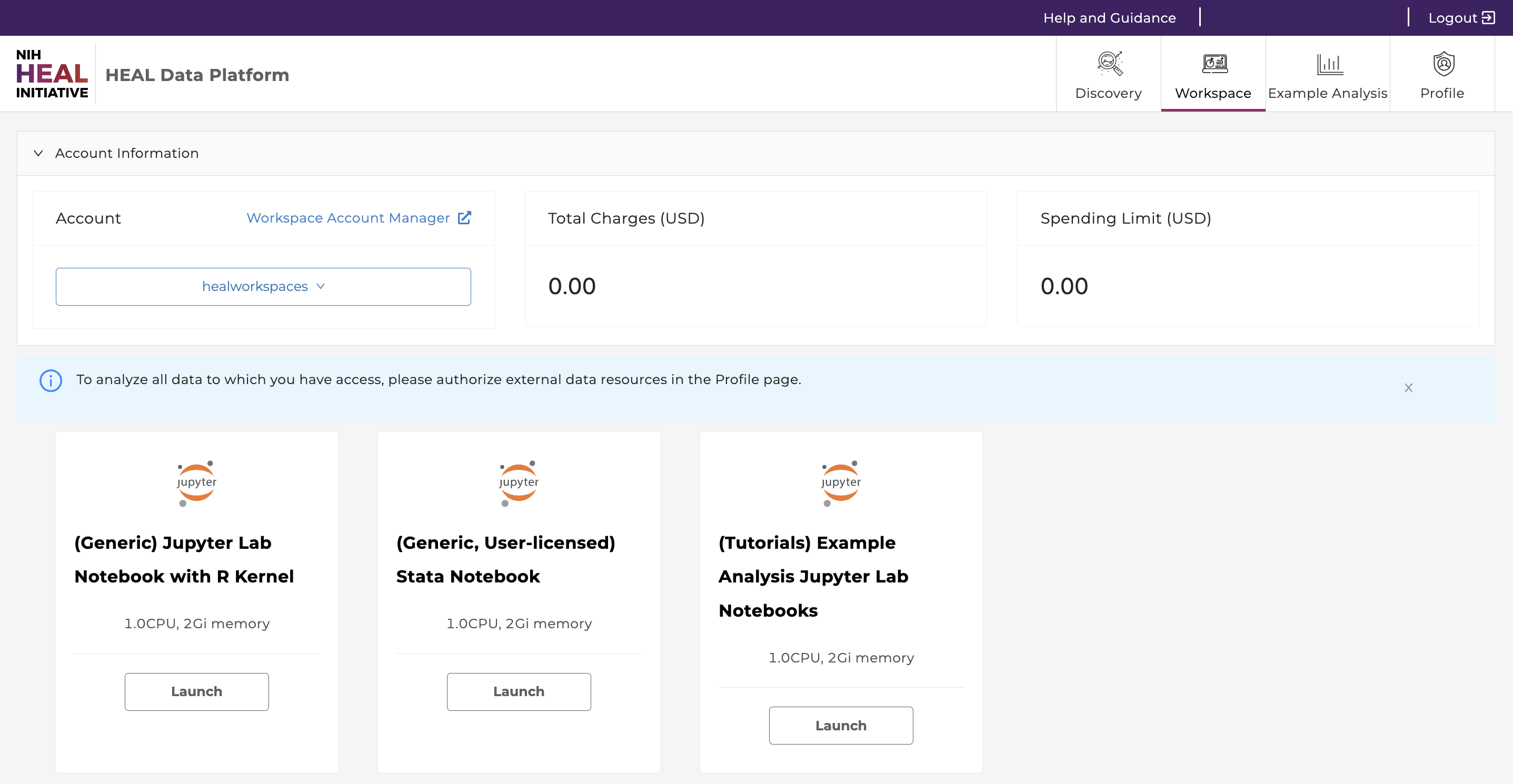1513x784 pixels.
Task: Expand the healworkspaces account dropdown
Action: (263, 286)
